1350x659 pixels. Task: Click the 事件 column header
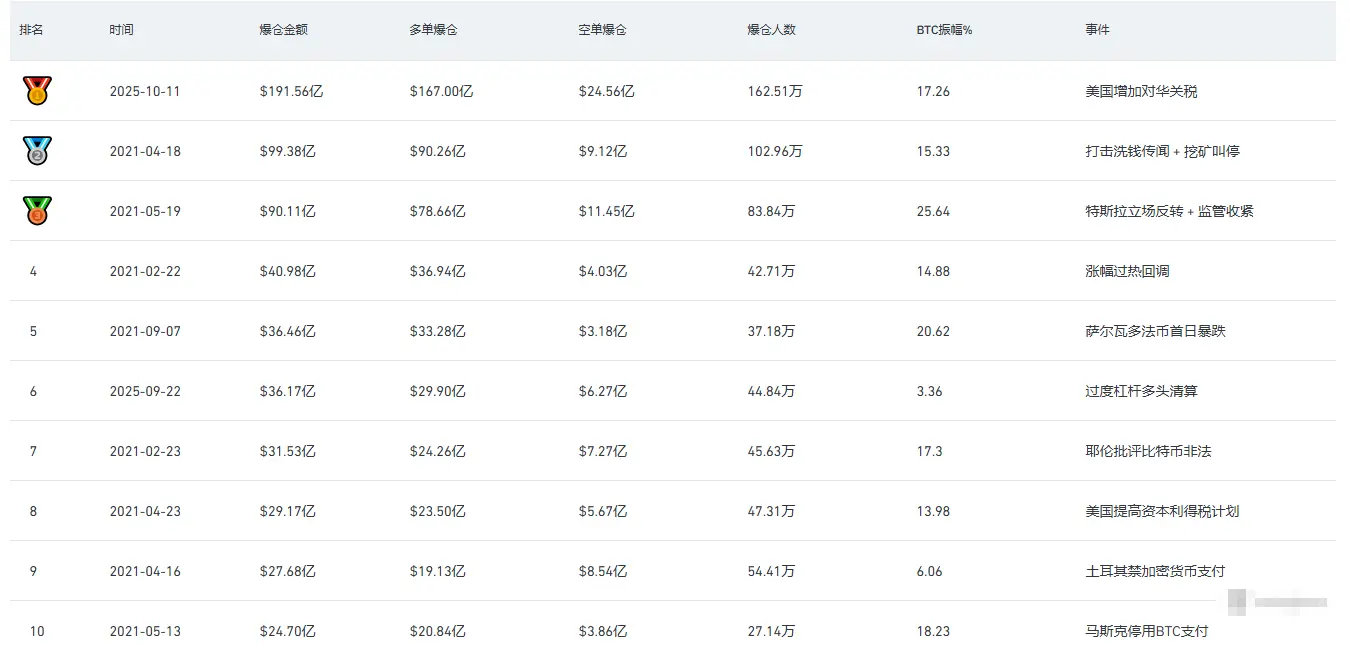[x=1097, y=30]
